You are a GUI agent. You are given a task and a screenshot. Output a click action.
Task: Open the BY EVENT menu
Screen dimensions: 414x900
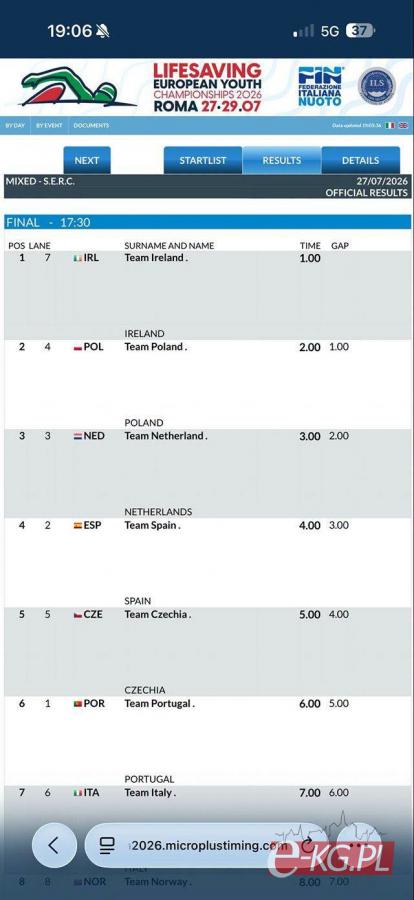[49, 126]
